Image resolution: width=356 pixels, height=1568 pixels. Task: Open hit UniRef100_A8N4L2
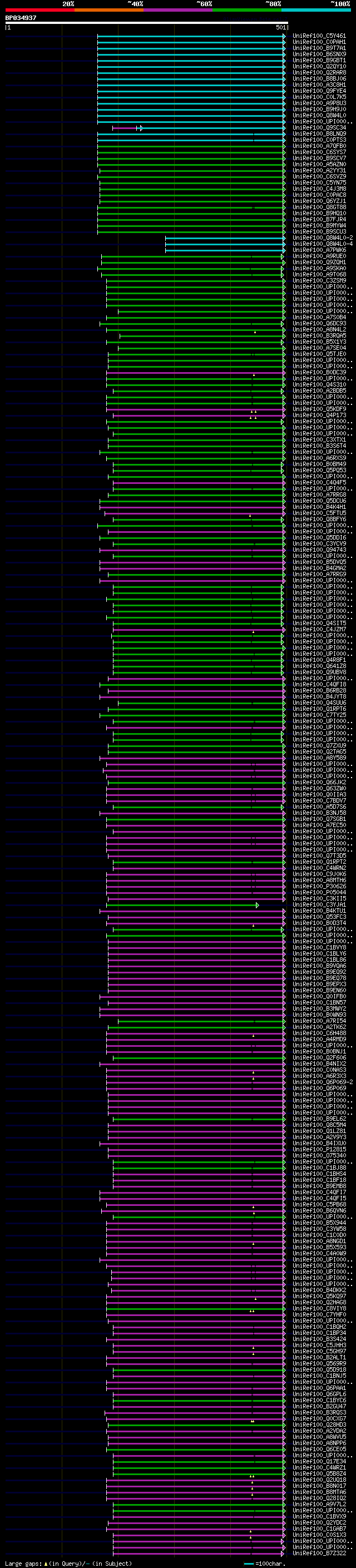point(319,329)
